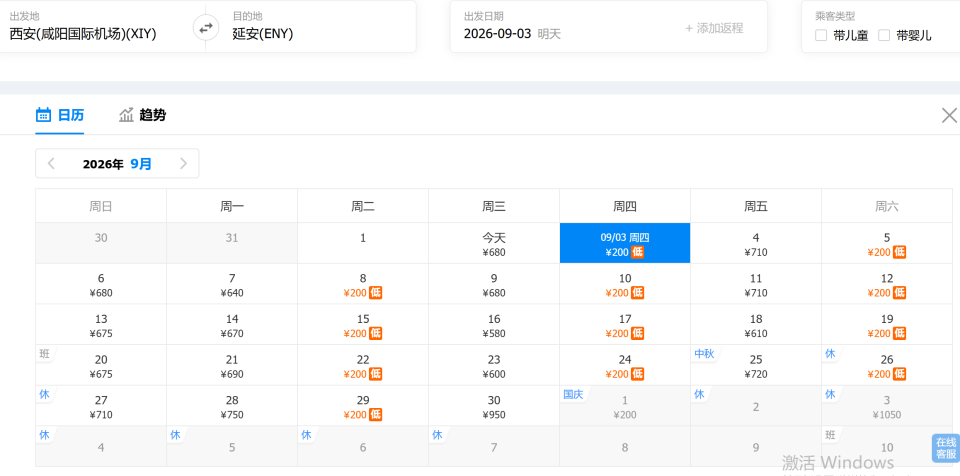Viewport: 960px width, 476px height.
Task: Pick September 16 at ¥580
Action: (494, 325)
